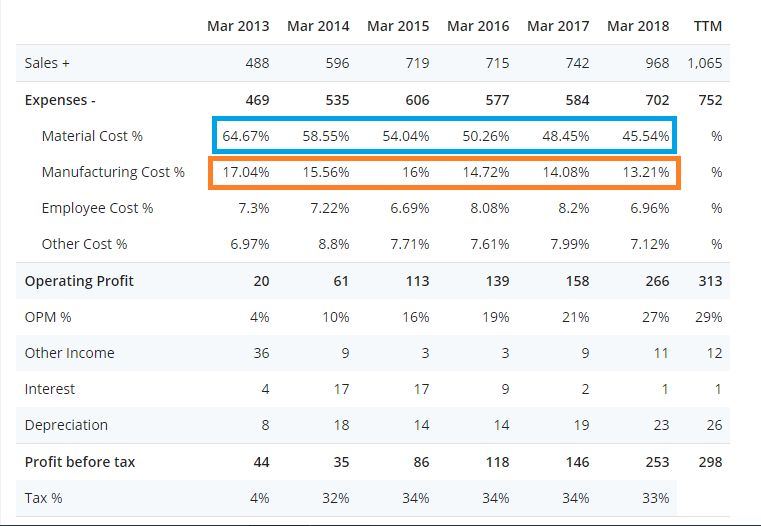Click the Manufacturing Cost % row label
Image resolution: width=761 pixels, height=526 pixels.
[x=113, y=172]
